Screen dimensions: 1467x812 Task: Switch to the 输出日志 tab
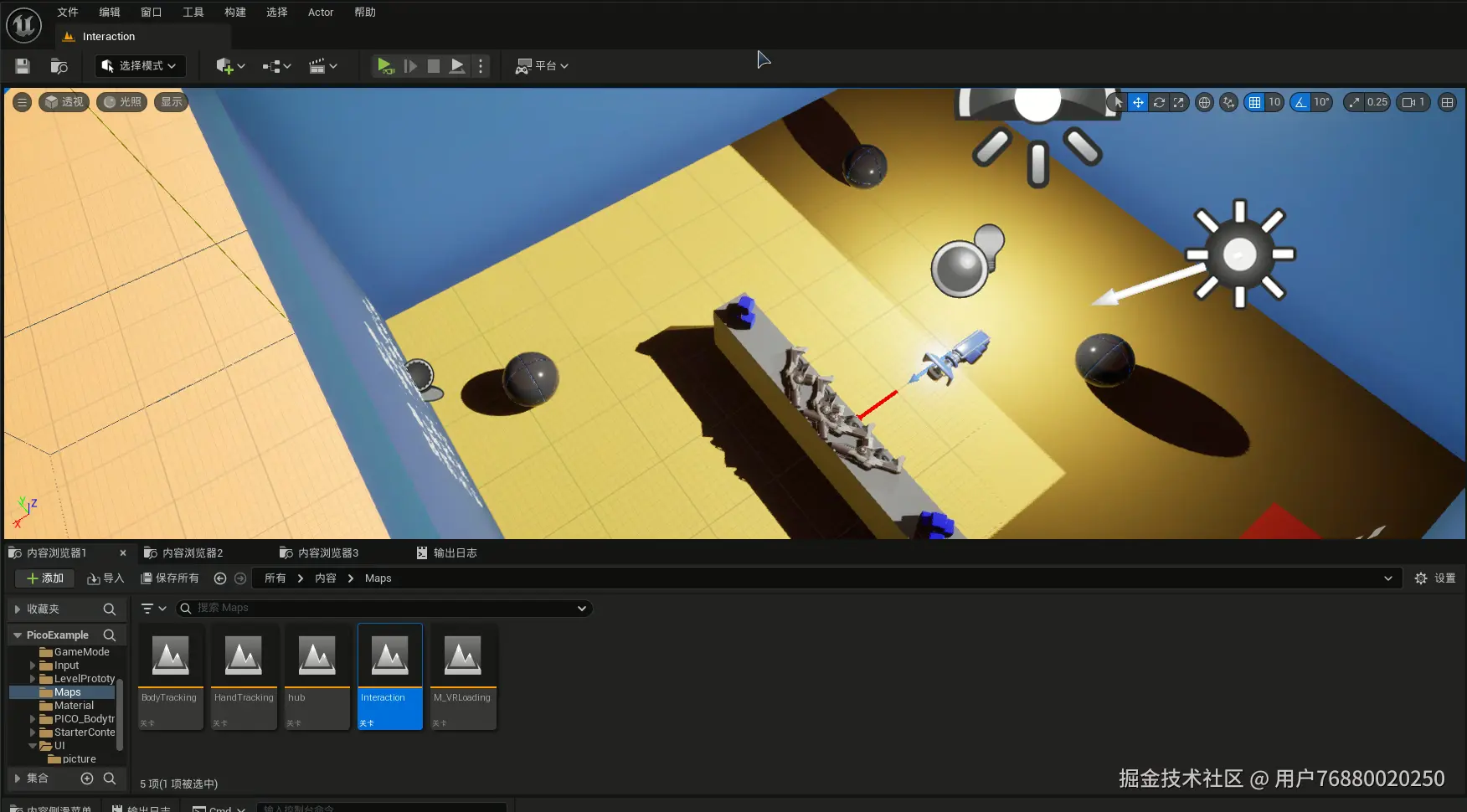447,553
